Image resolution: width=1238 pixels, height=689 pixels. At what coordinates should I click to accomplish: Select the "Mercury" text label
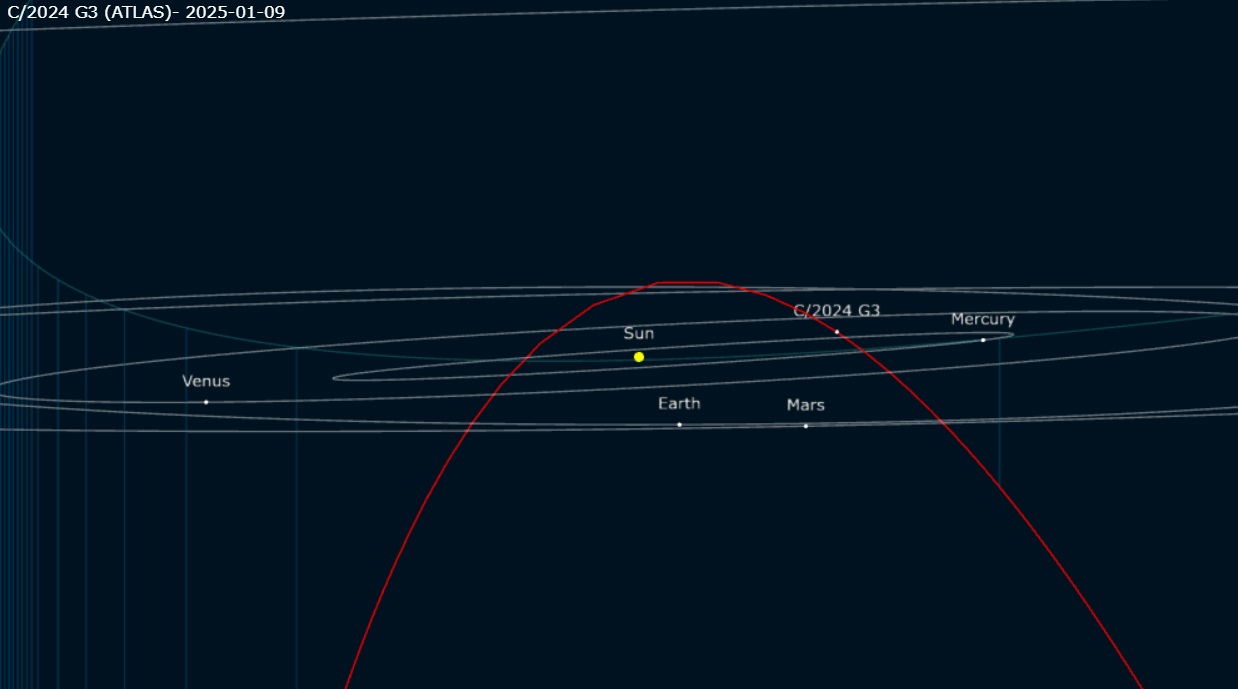point(982,319)
